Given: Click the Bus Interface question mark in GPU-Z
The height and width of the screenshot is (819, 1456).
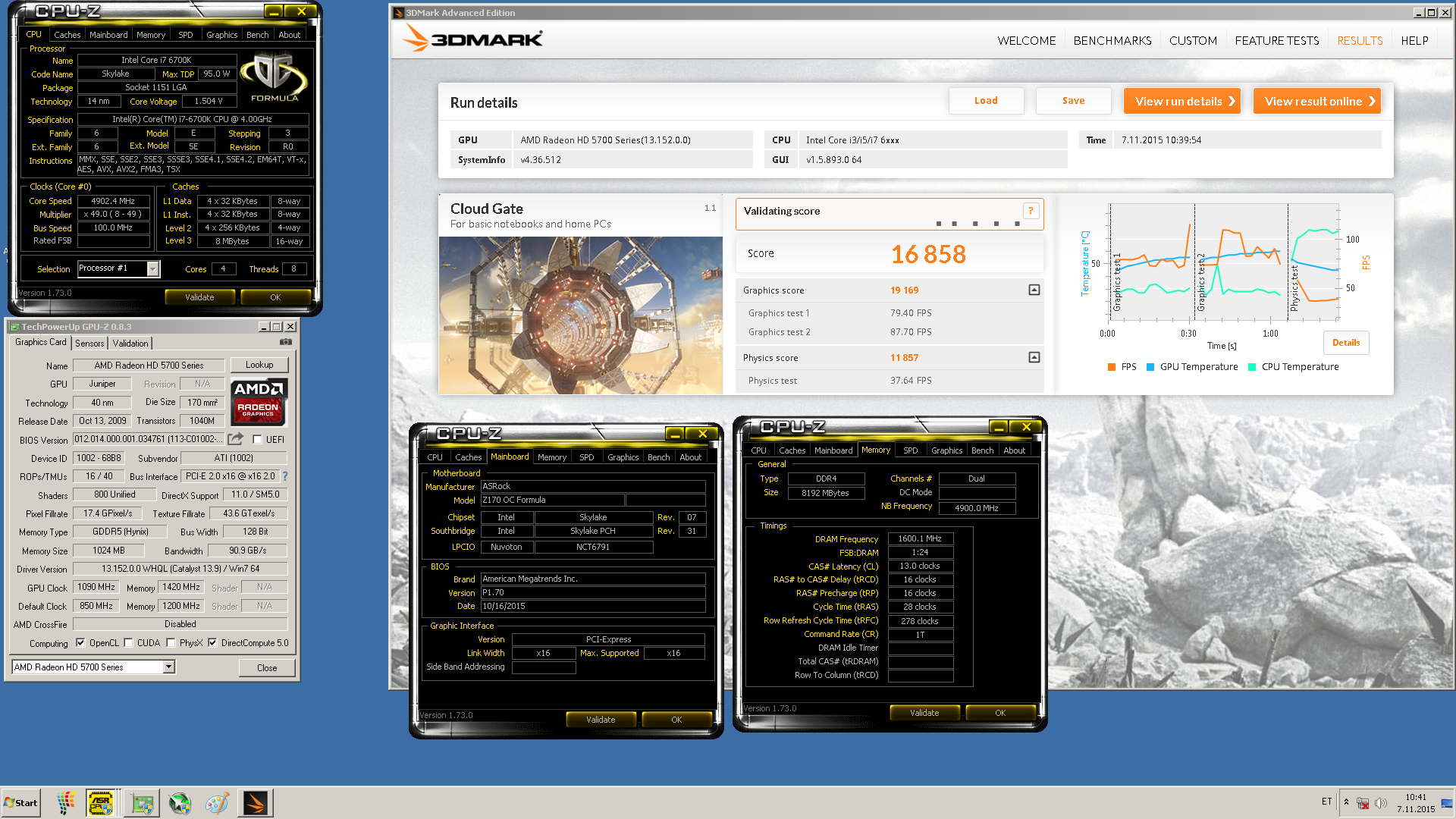Looking at the screenshot, I should 285,476.
